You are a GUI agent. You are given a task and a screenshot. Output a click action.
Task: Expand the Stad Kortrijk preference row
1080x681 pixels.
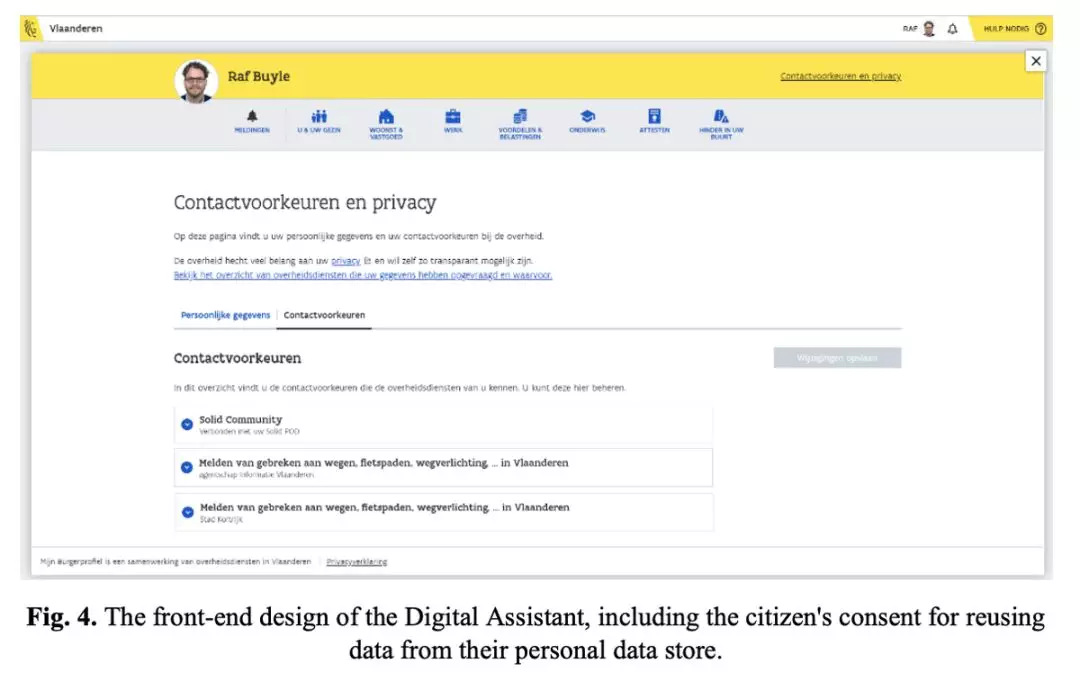coord(444,512)
